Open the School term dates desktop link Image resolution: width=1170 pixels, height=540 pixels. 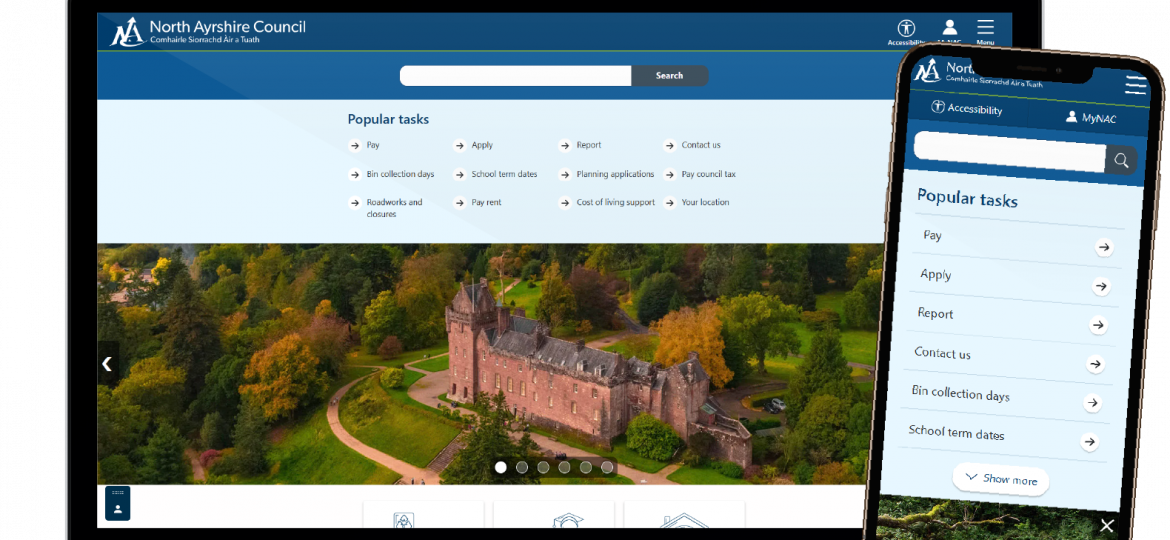click(504, 174)
